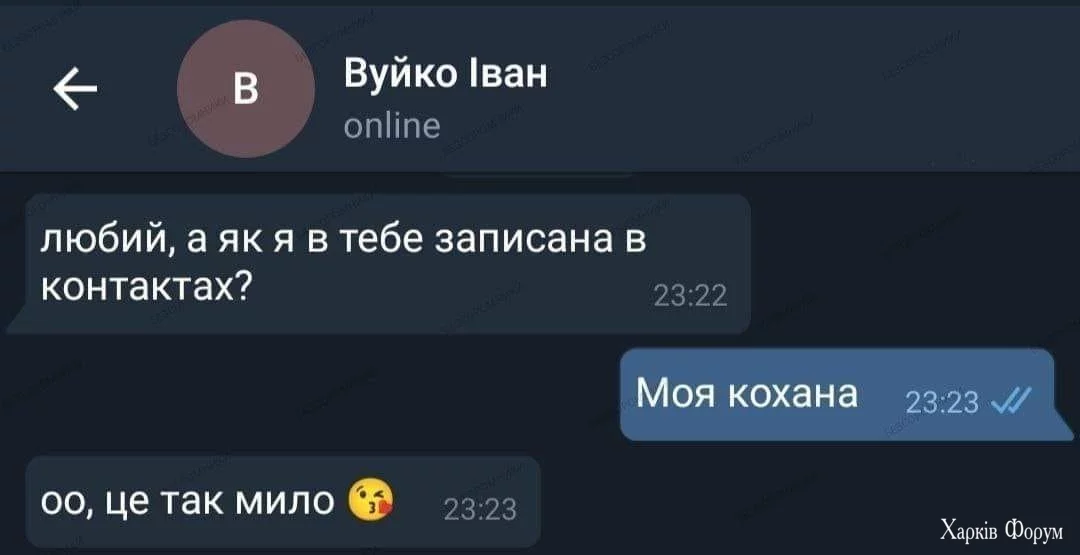Tap empty chat background left of blue bubble
1080x555 pixels.
pos(310,395)
